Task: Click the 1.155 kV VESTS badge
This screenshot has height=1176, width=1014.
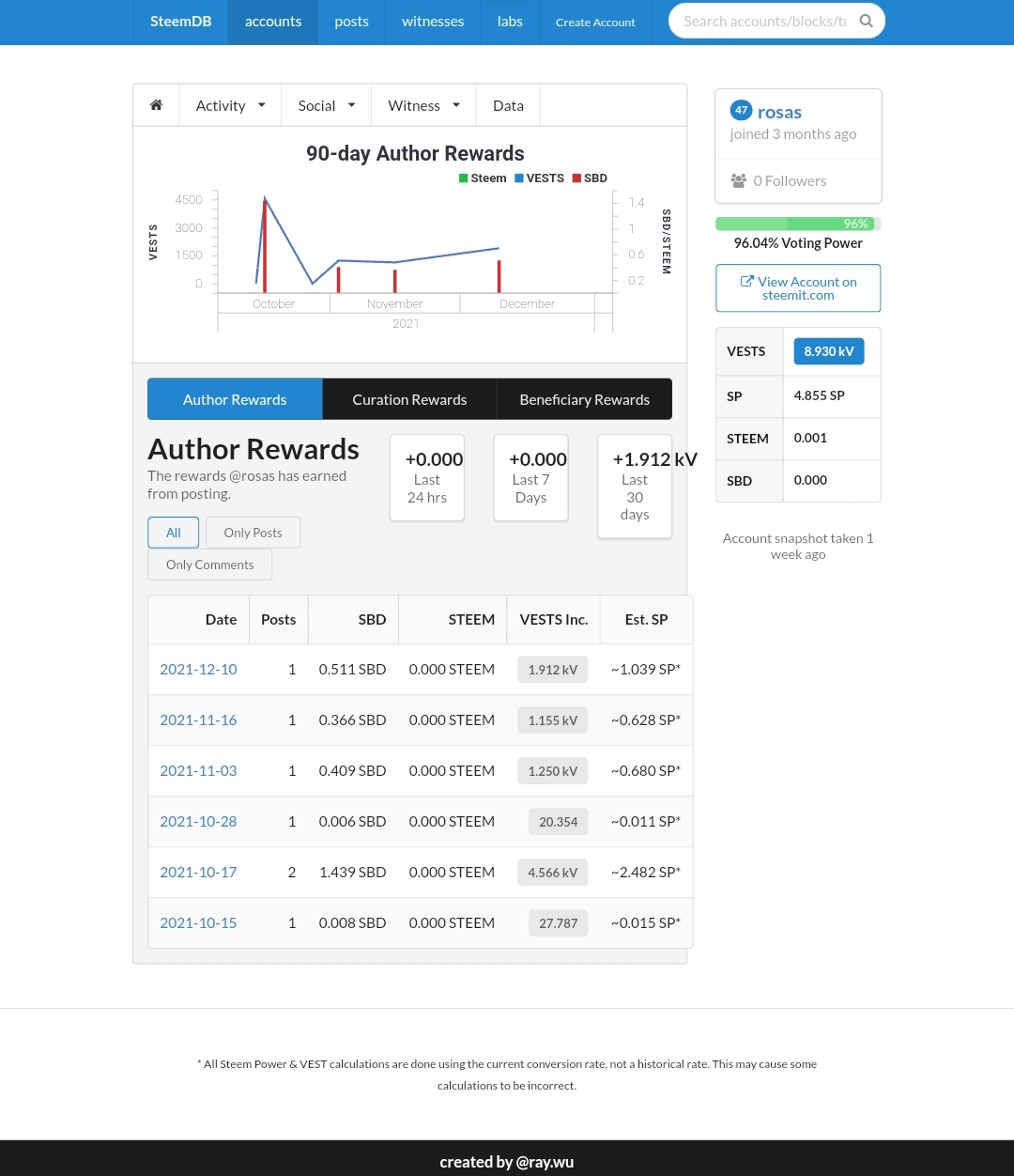Action: coord(552,720)
